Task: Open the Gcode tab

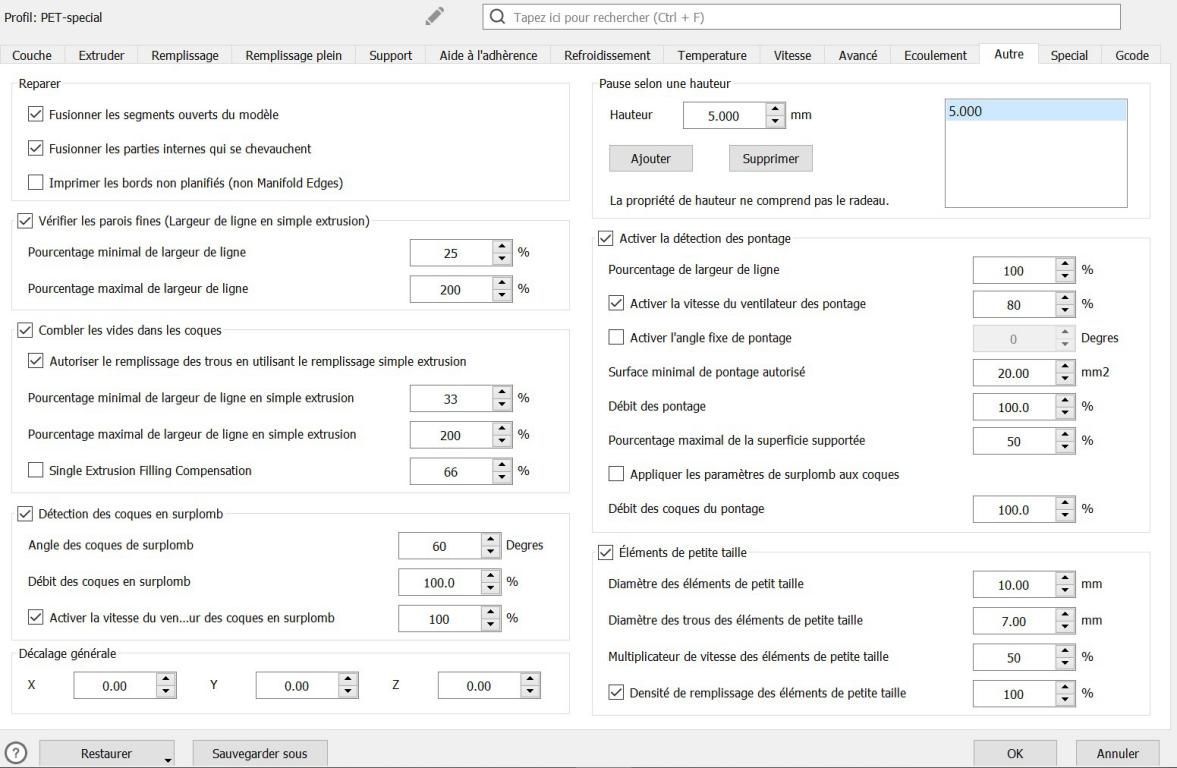Action: 1131,56
